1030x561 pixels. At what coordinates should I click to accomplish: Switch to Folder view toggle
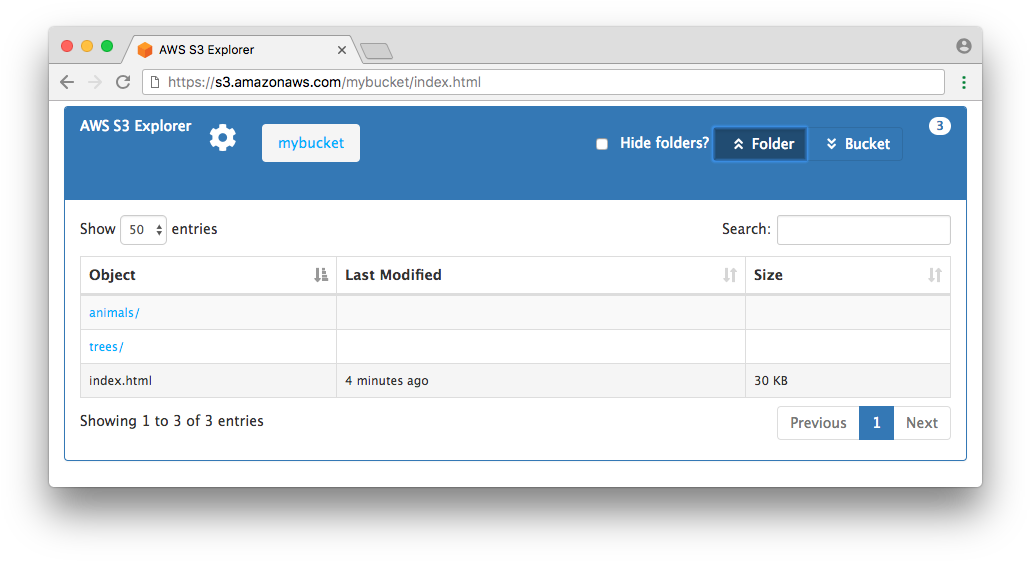[761, 144]
